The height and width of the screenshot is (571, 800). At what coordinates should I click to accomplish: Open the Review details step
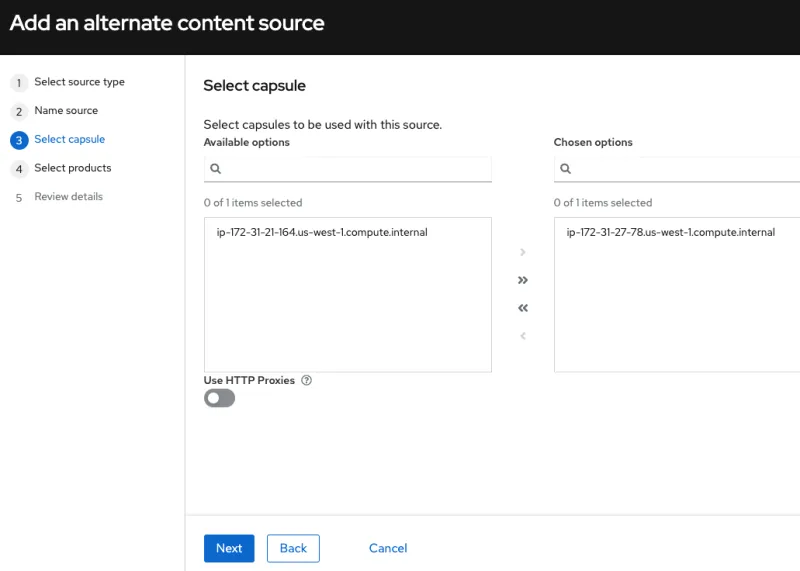tap(68, 197)
